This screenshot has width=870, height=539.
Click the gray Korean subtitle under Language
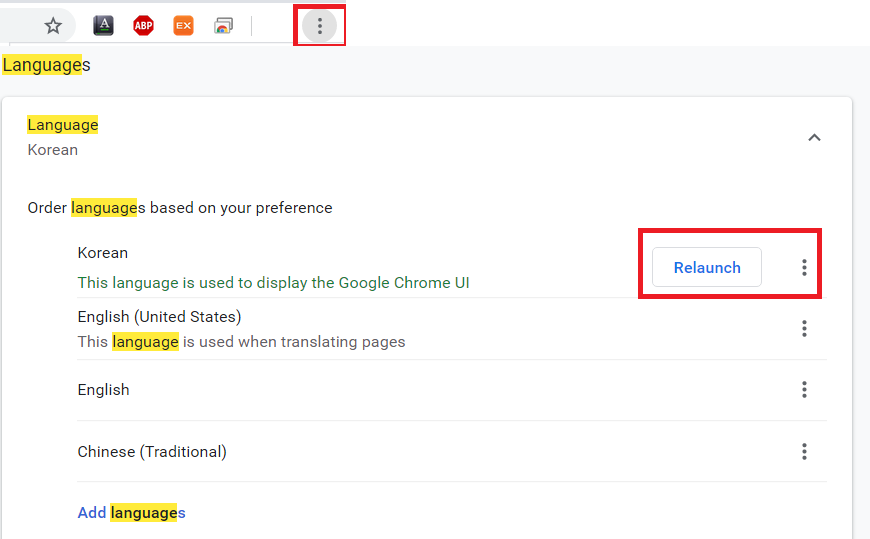pos(53,150)
